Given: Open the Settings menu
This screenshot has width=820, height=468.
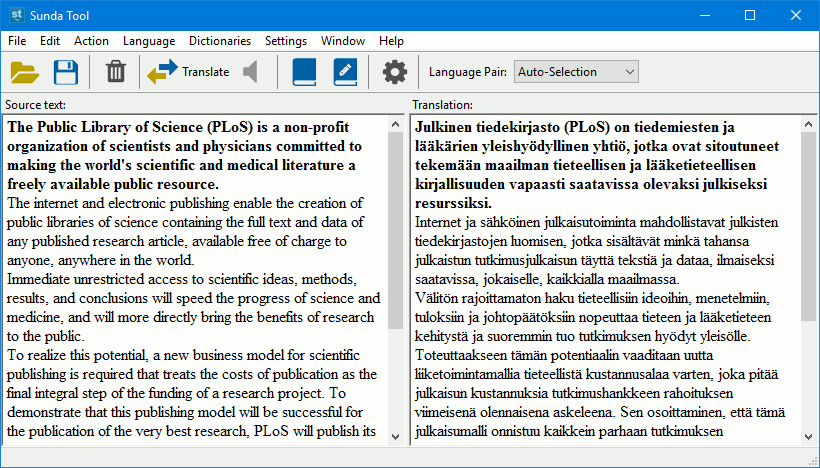Looking at the screenshot, I should click(286, 41).
